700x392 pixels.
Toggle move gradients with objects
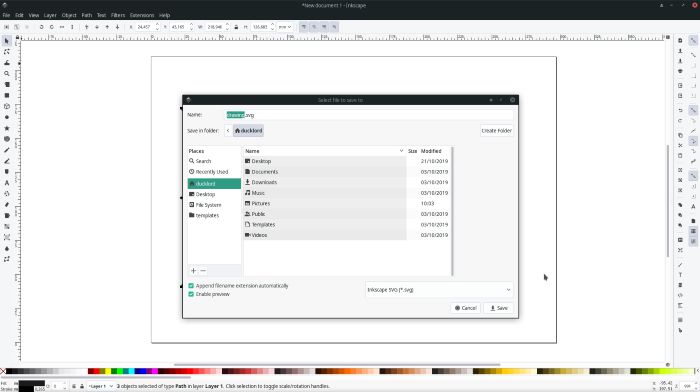pos(324,27)
